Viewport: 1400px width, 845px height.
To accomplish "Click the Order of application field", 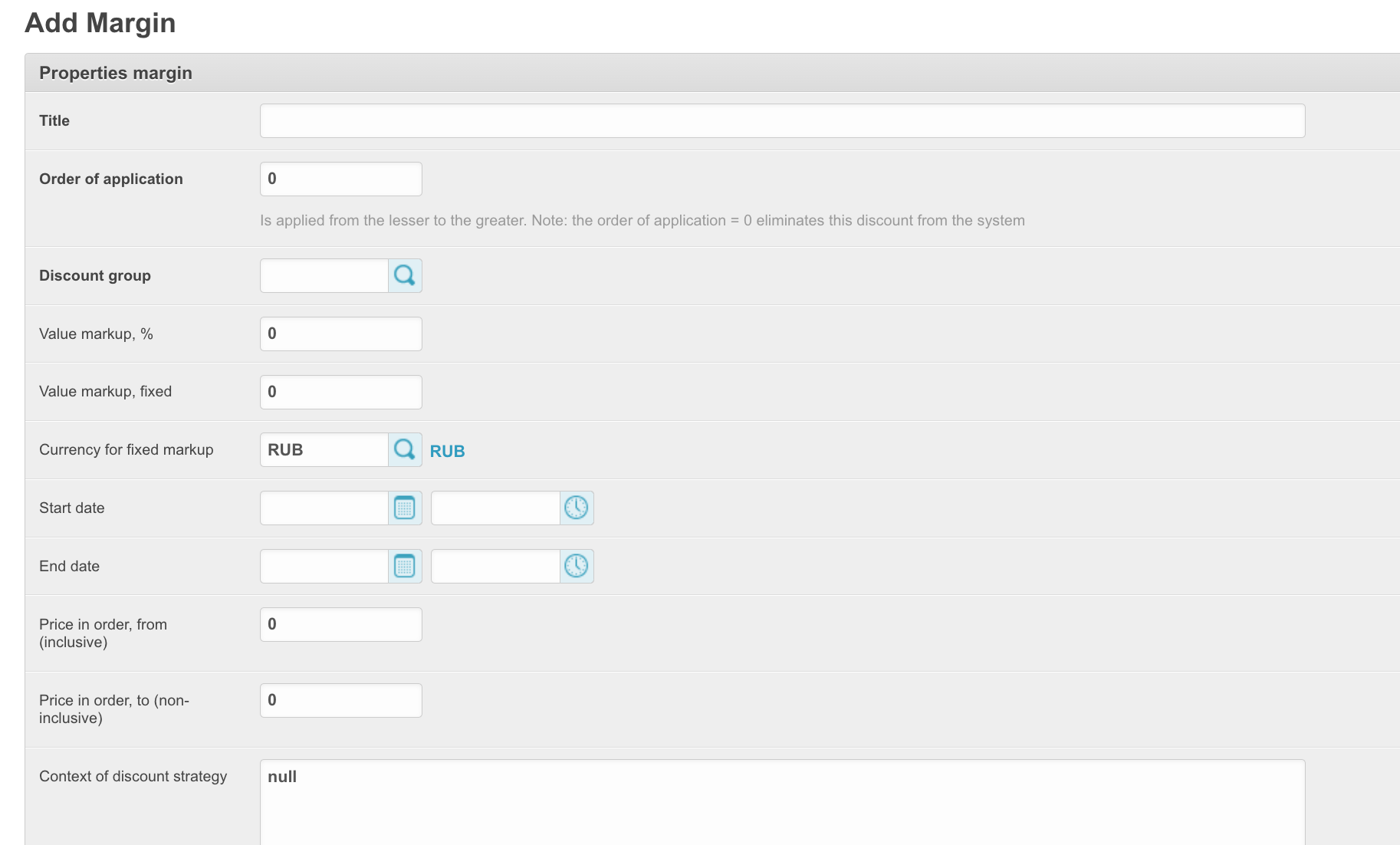I will point(340,179).
